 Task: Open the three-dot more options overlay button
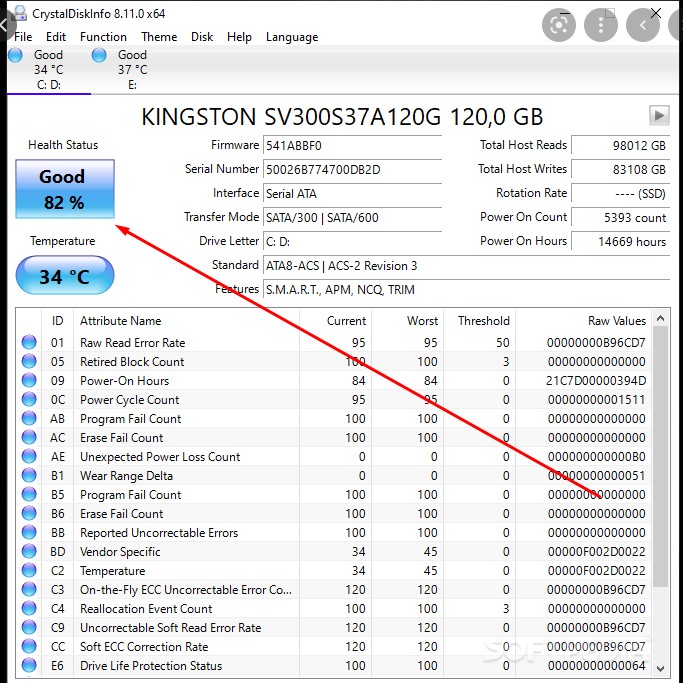601,25
